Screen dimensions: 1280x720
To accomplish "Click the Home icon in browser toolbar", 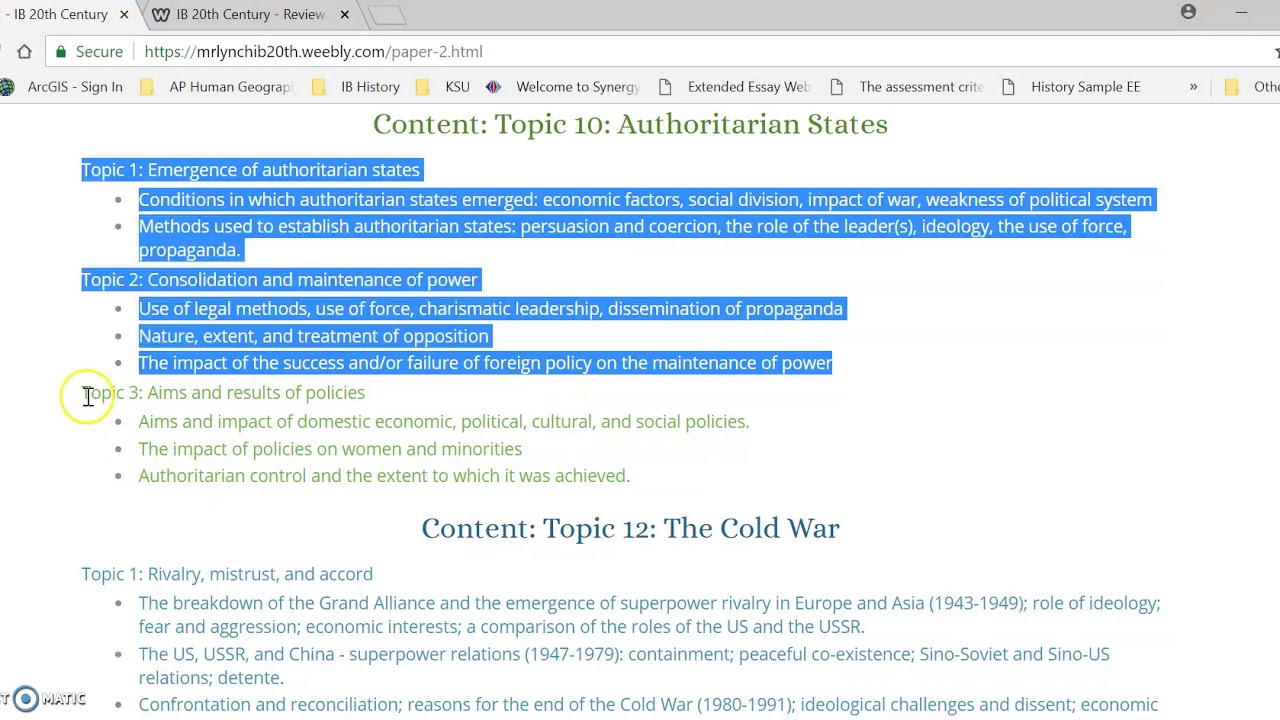I will pyautogui.click(x=25, y=52).
